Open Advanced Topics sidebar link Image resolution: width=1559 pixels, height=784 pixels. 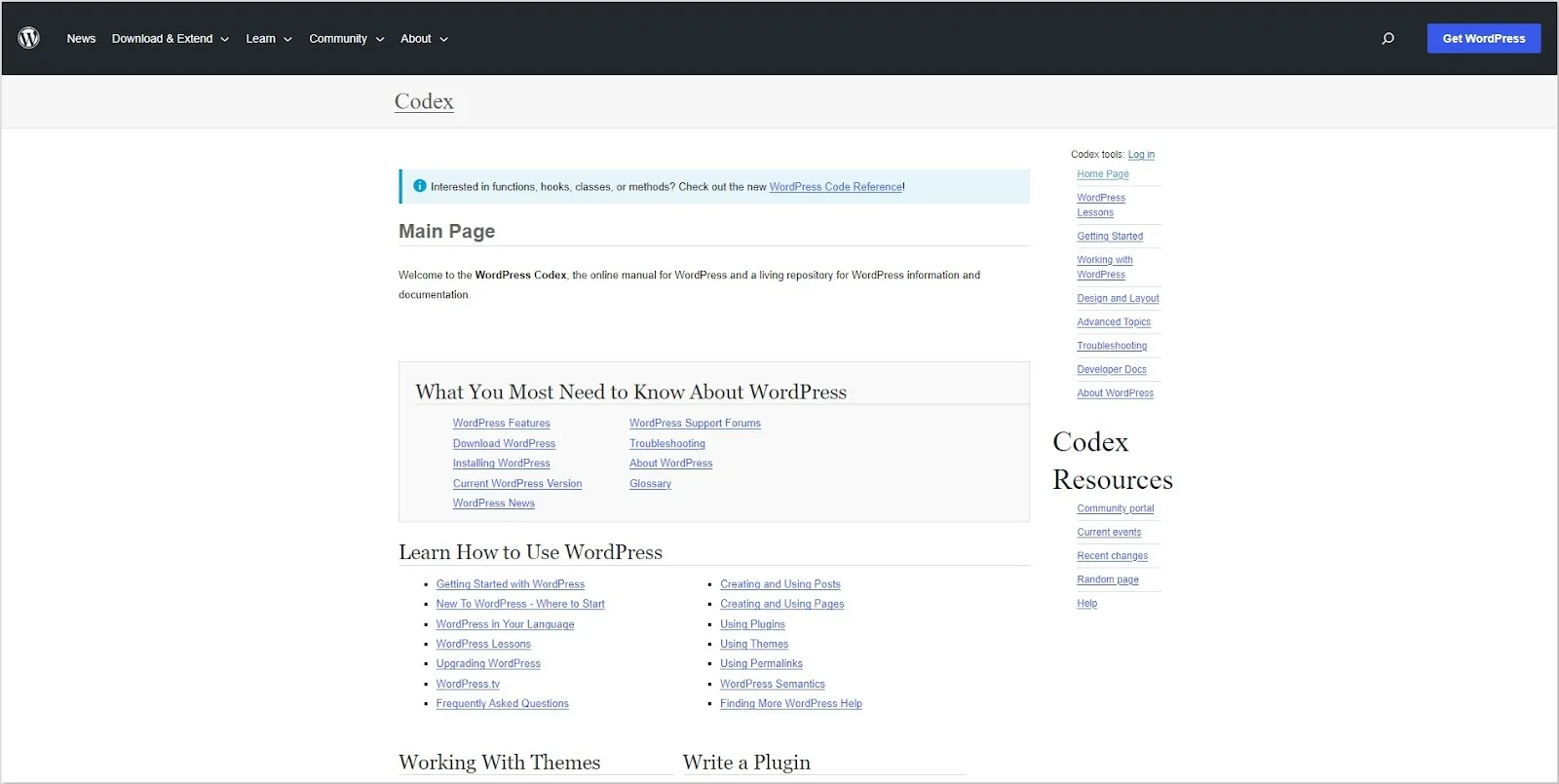coord(1114,322)
